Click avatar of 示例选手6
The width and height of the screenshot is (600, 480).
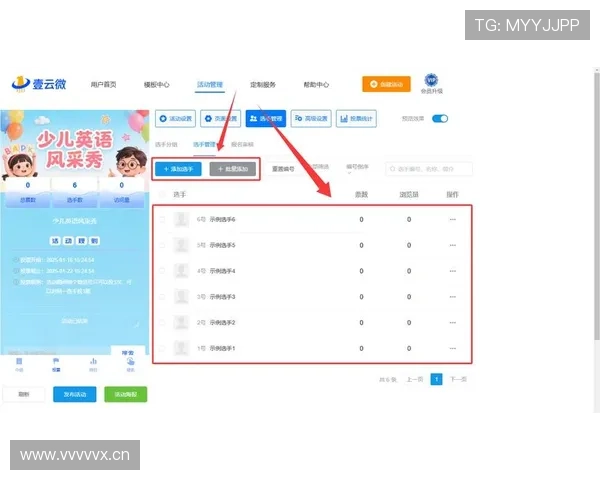click(181, 219)
